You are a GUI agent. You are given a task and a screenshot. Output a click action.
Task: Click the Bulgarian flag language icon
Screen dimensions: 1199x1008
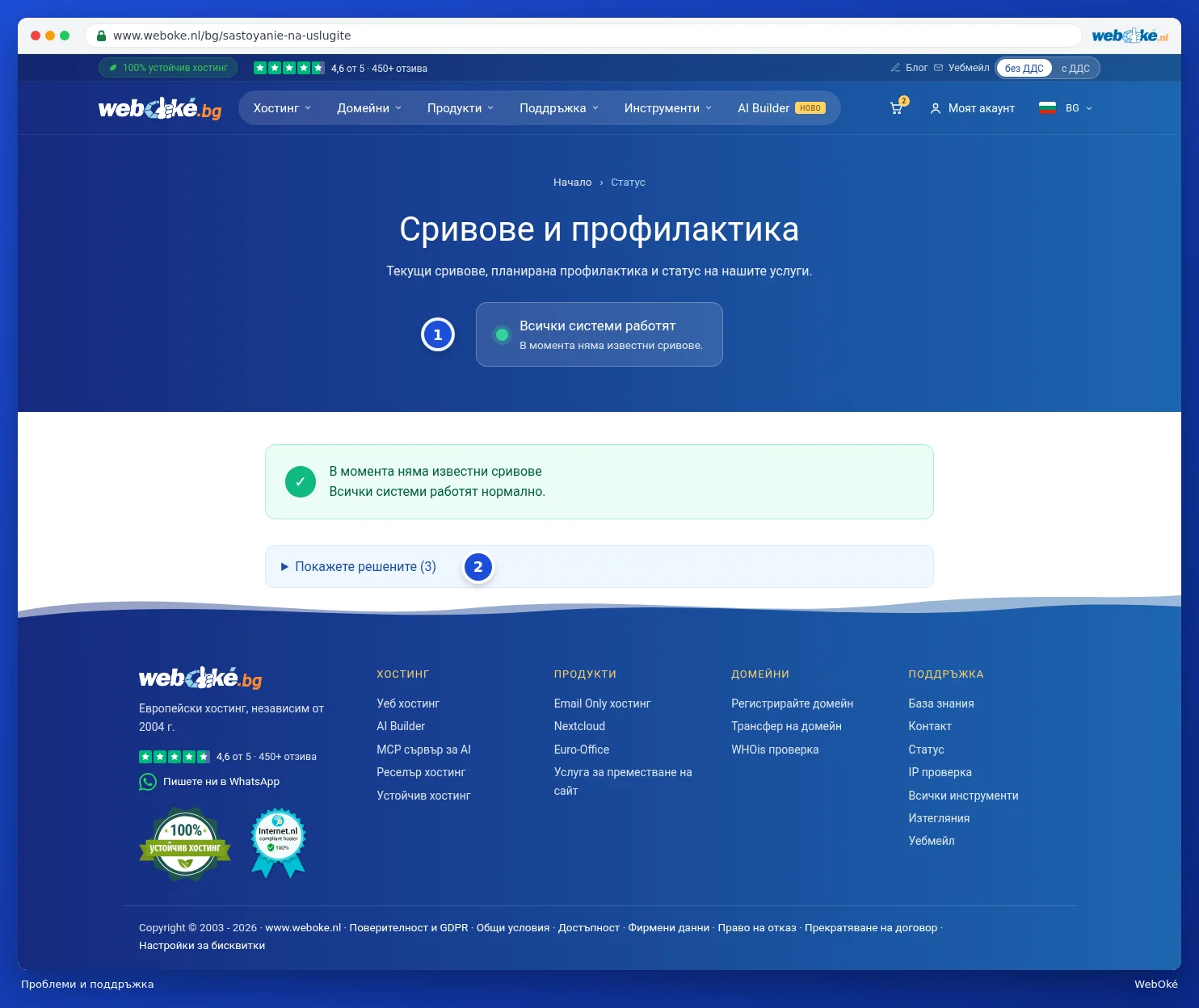coord(1047,107)
